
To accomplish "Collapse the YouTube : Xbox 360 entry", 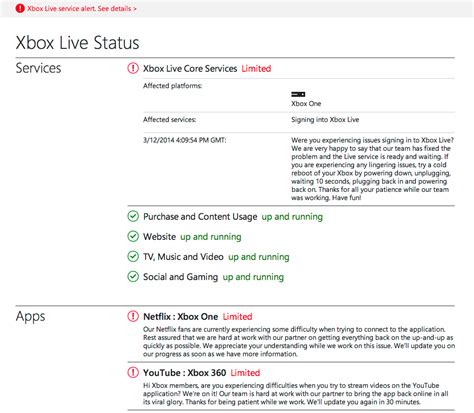I will (185, 373).
